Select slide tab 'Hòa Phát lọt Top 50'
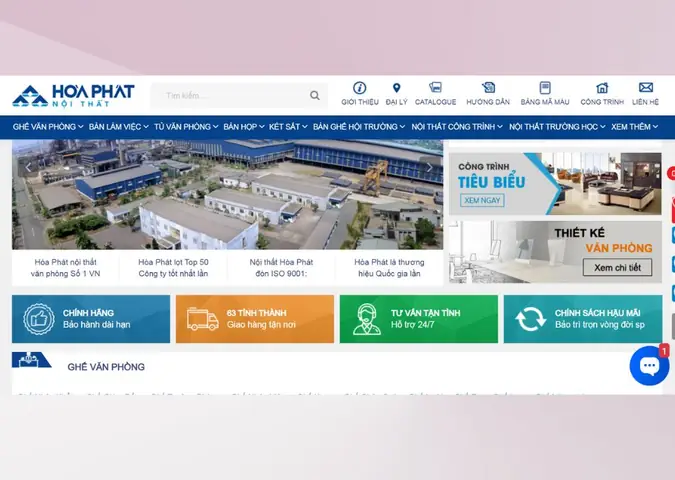This screenshot has height=480, width=675. click(173, 268)
